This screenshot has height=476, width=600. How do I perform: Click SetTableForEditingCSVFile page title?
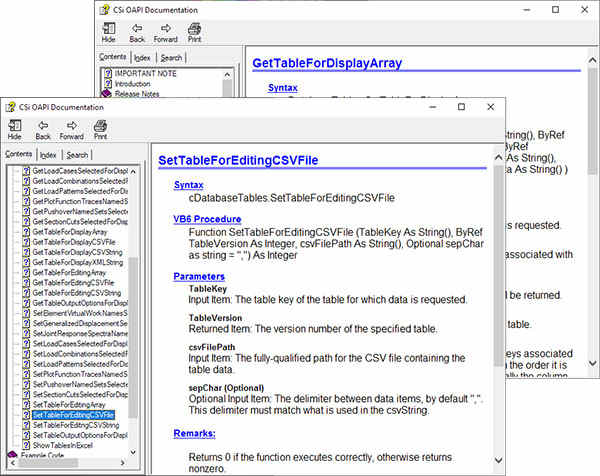(x=238, y=160)
